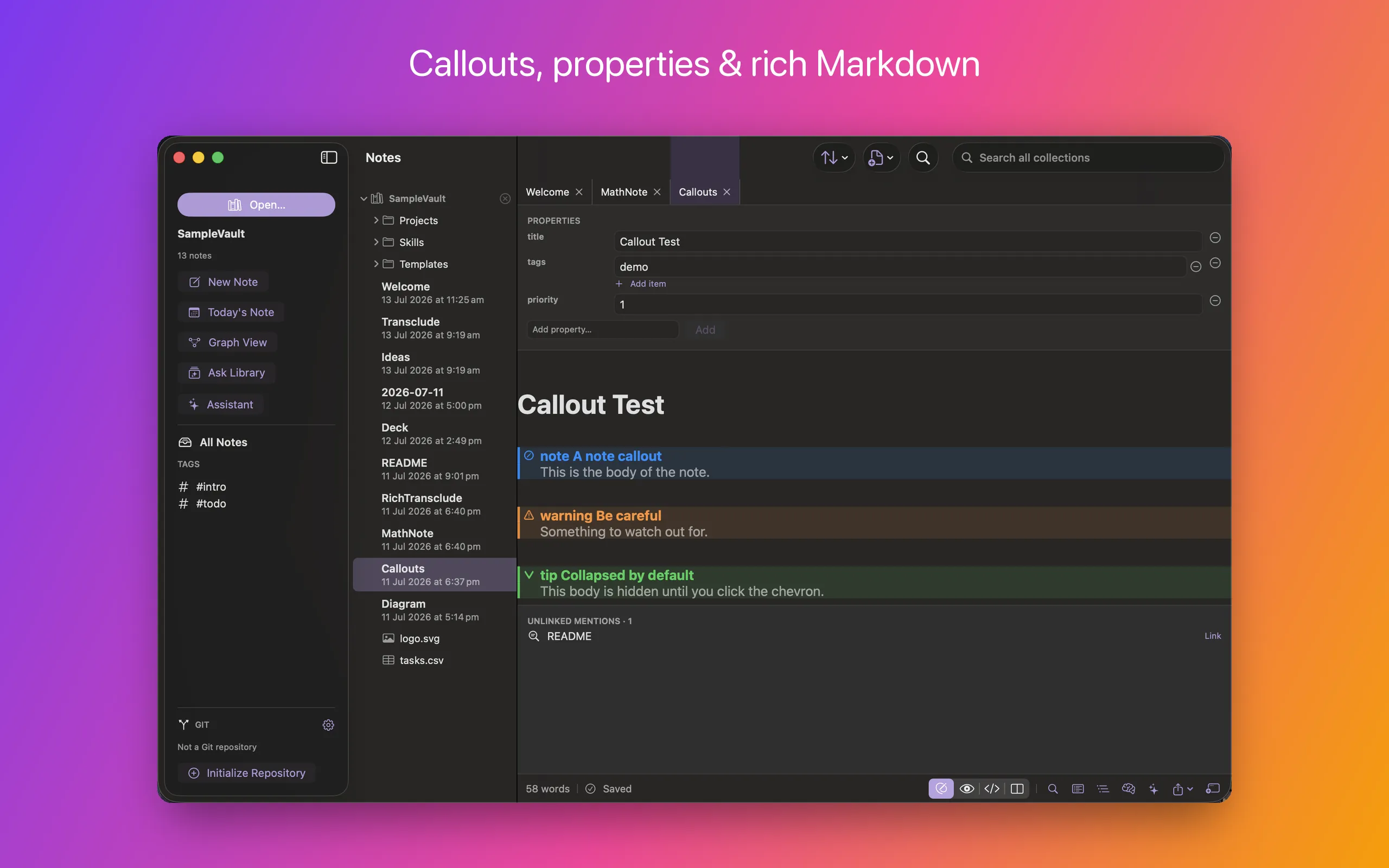Open the Welcome note in list

click(x=435, y=293)
